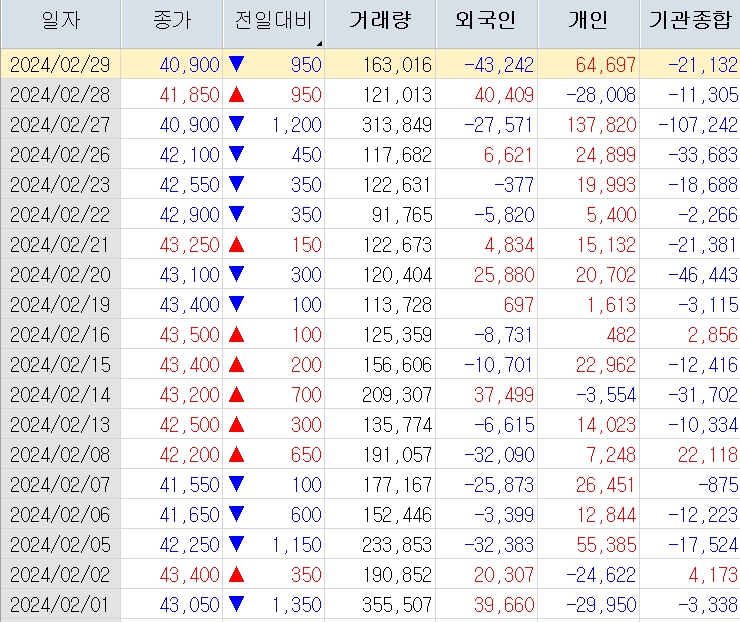
Task: Select the 2024/02/08 date cell
Action: (x=60, y=455)
